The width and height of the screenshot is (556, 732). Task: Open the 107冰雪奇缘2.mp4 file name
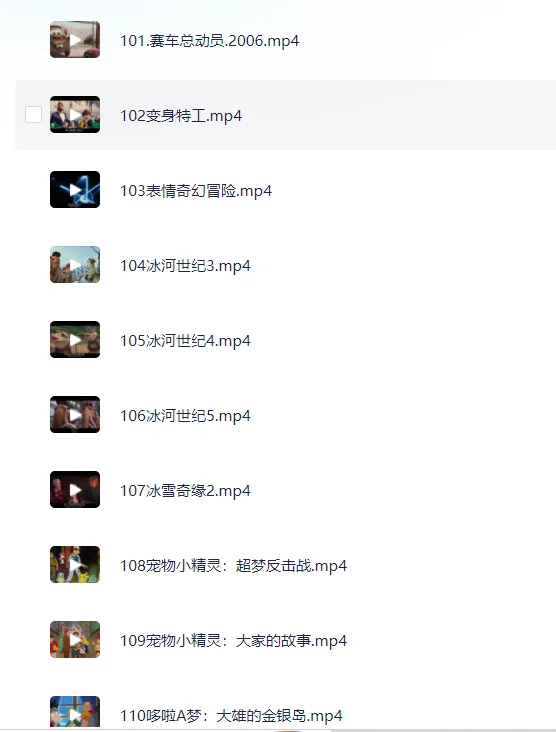coord(185,491)
